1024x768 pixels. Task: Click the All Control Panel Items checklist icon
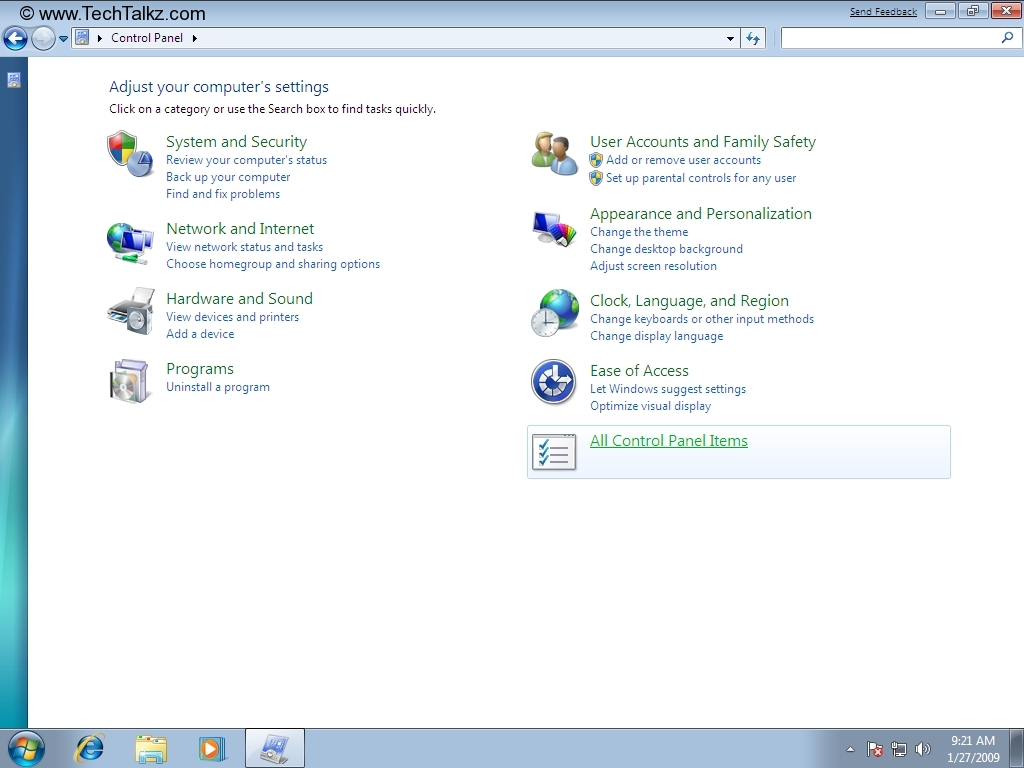(554, 452)
